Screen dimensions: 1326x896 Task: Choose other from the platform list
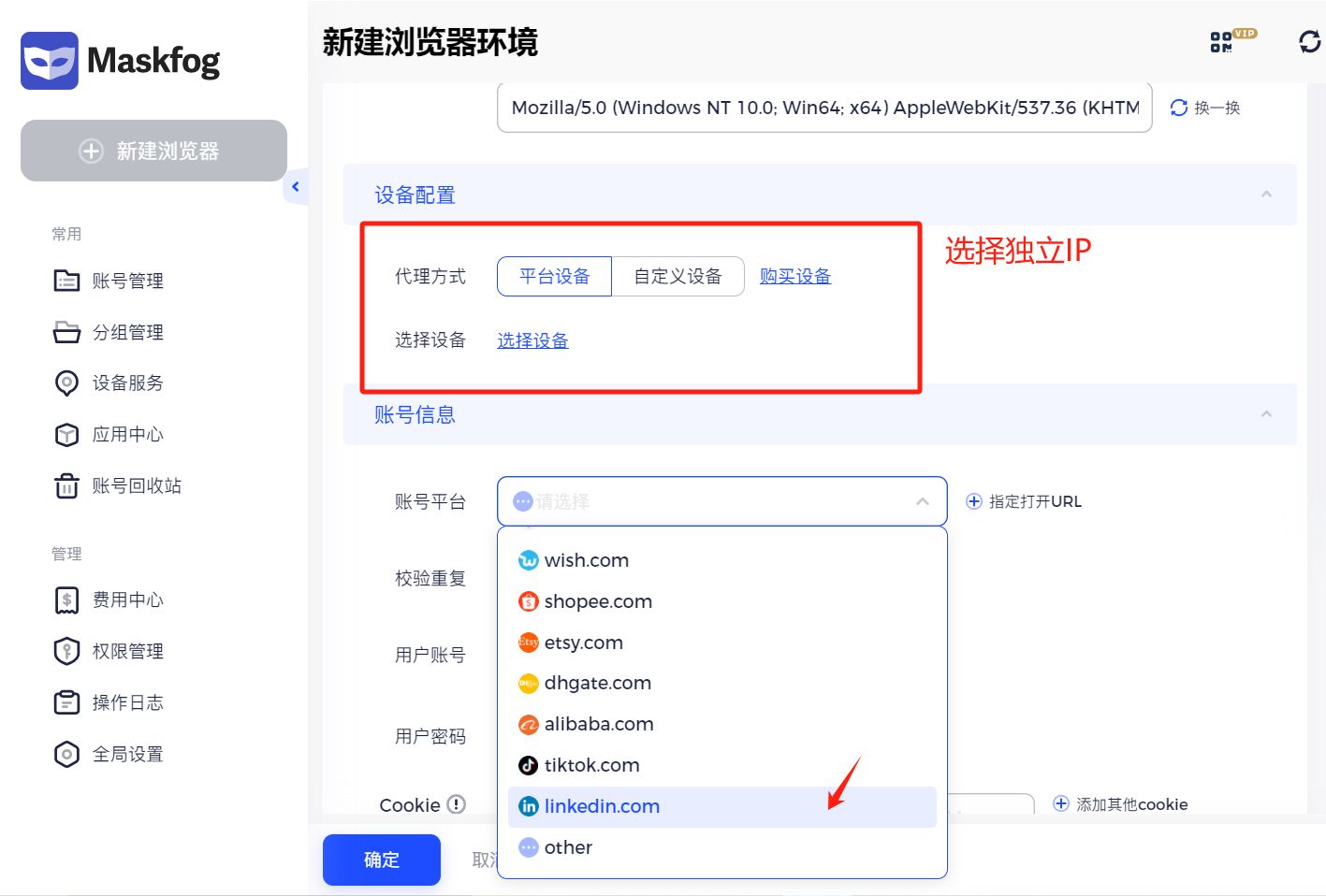point(721,847)
